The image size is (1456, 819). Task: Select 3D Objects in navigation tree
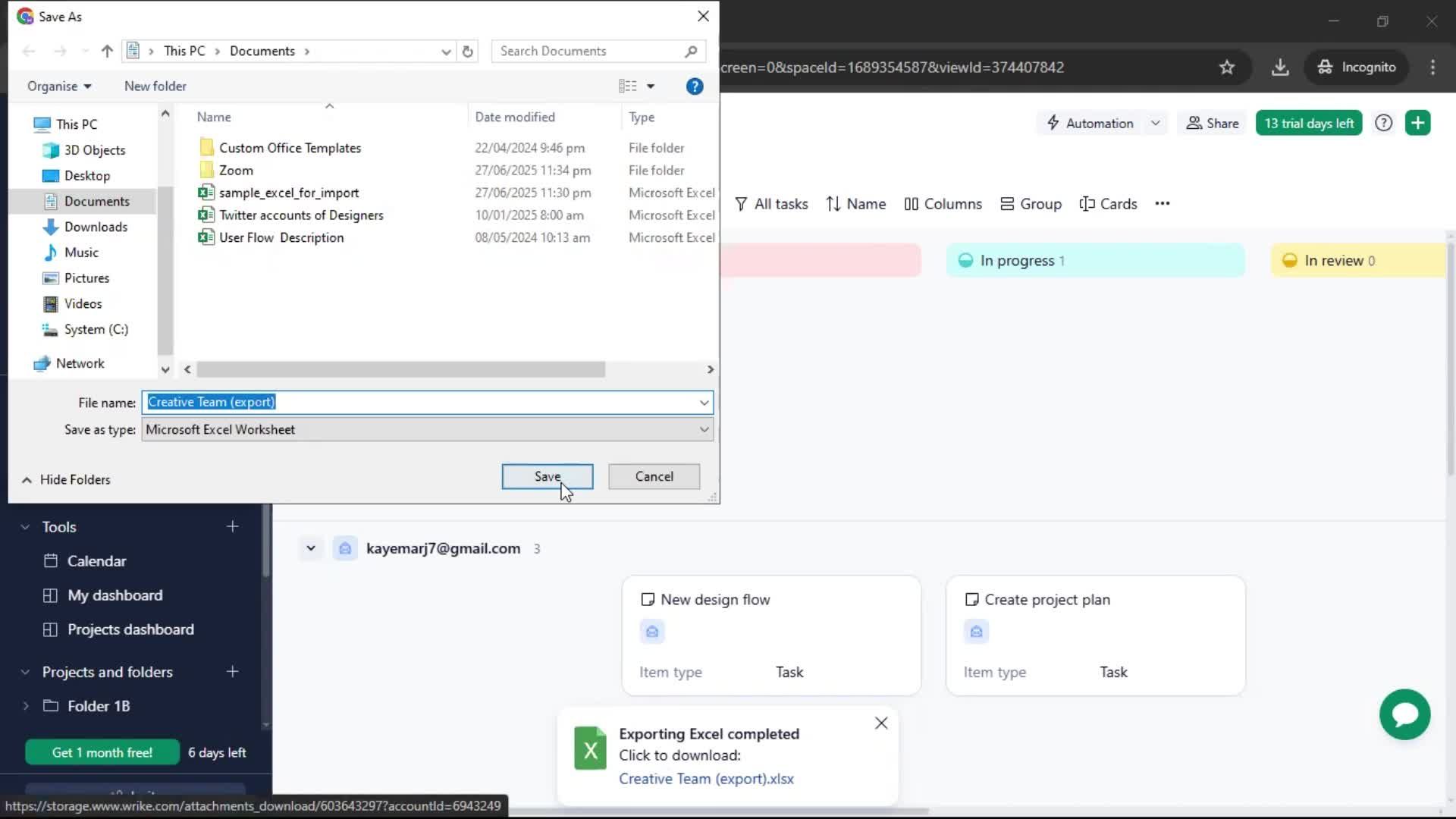coord(94,150)
